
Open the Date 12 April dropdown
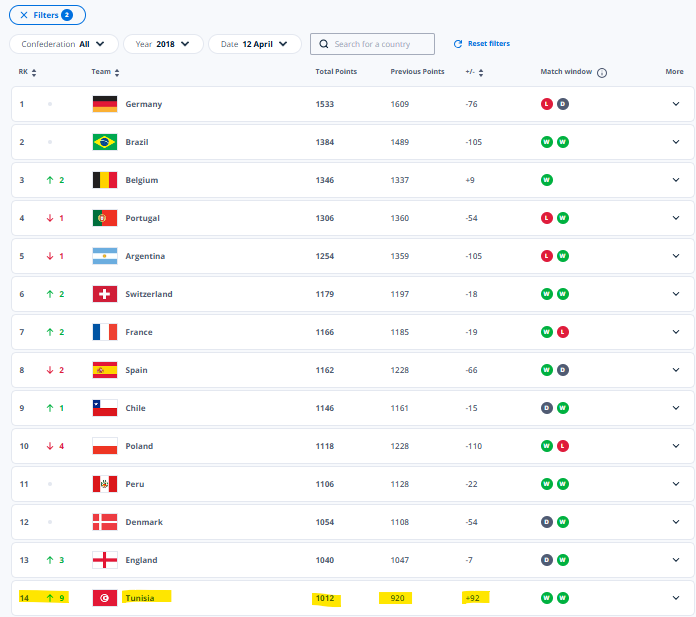(x=254, y=44)
